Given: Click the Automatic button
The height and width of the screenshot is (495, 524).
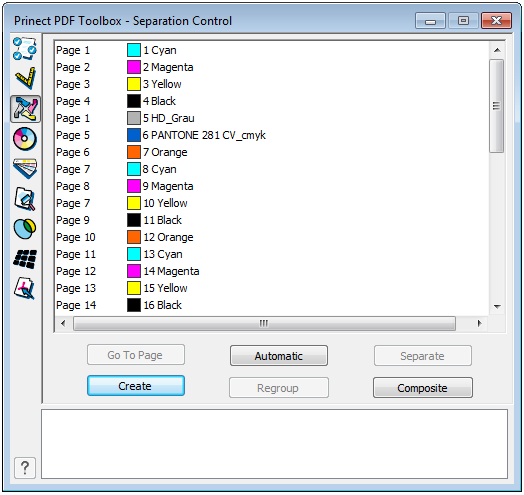Looking at the screenshot, I should [x=279, y=356].
